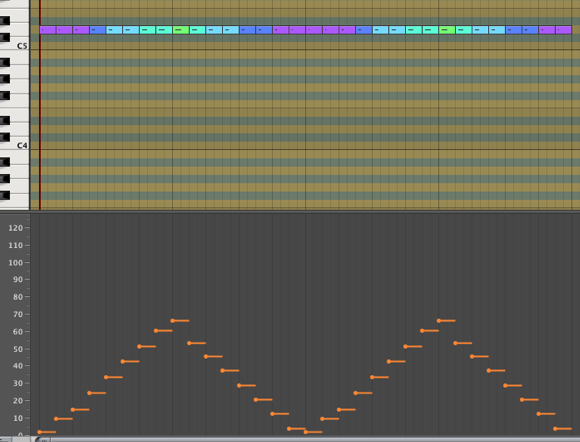
Task: Play the A#4 black key below C5
Action: 5,62
